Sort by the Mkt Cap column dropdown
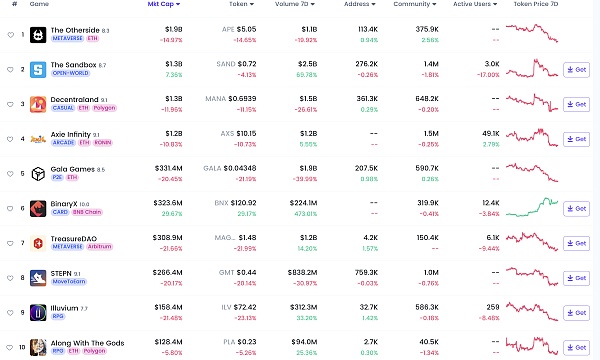Viewport: 600px width, 360px height. pyautogui.click(x=164, y=4)
